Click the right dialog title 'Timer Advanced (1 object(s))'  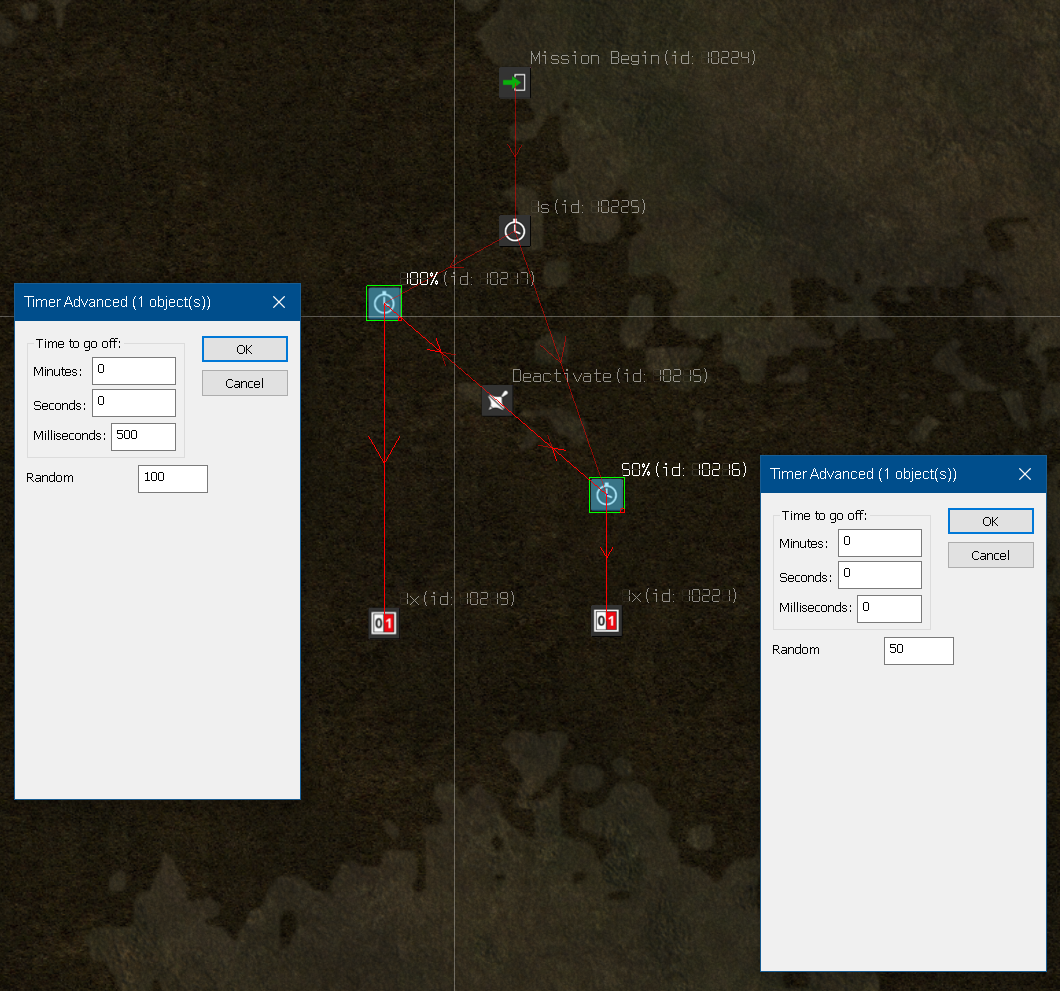point(863,474)
